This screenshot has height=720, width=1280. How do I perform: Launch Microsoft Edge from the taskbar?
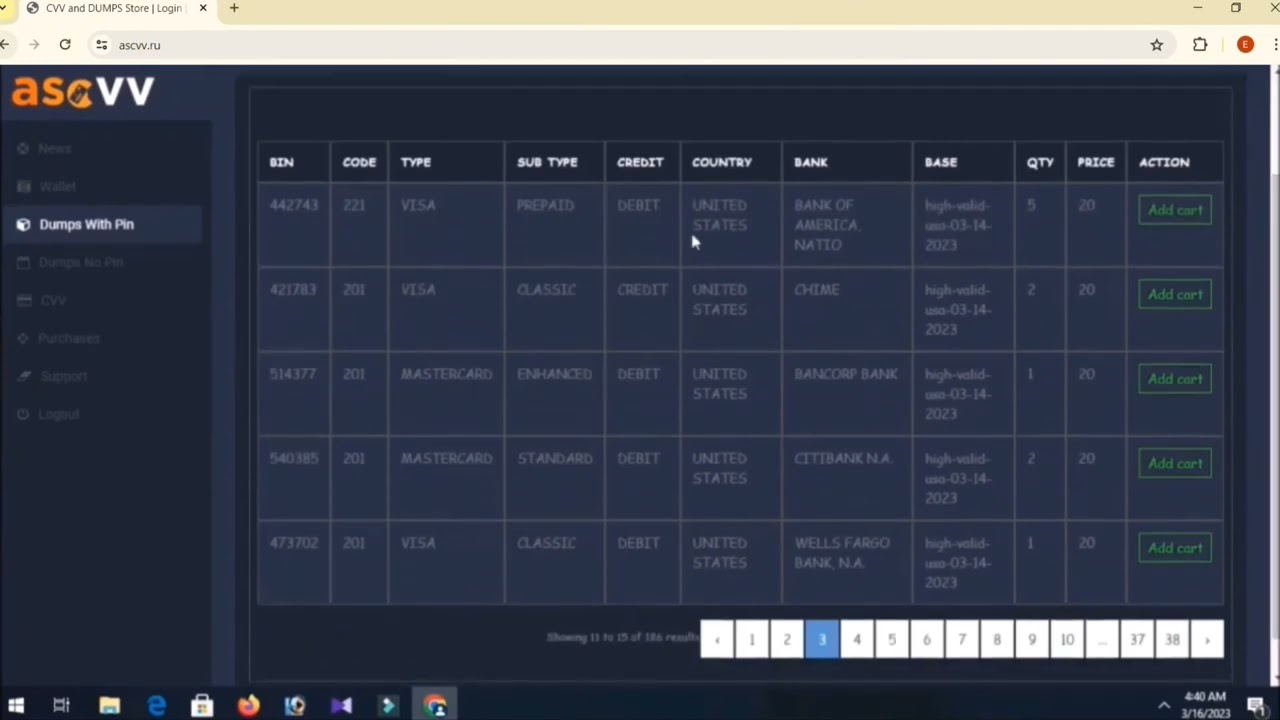click(157, 706)
